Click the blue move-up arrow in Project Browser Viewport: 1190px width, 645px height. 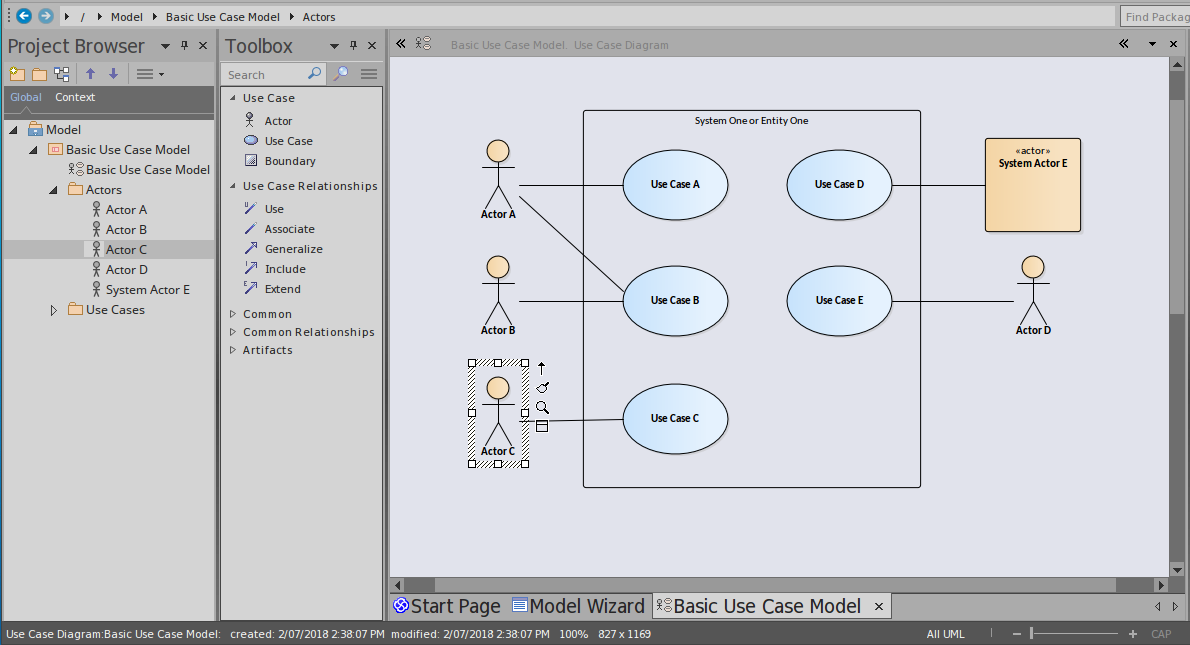click(x=90, y=74)
